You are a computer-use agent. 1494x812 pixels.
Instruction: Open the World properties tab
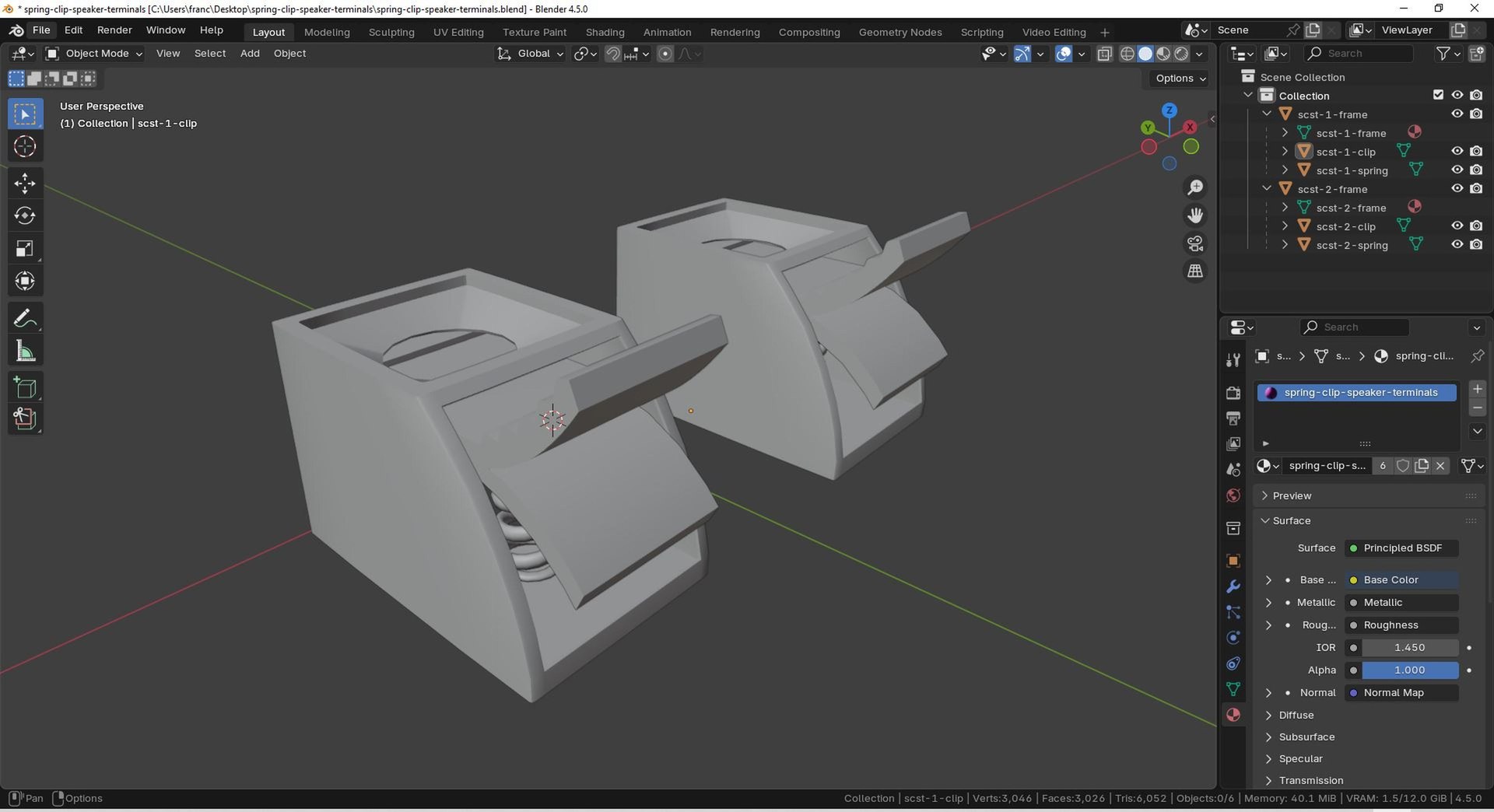[x=1233, y=495]
